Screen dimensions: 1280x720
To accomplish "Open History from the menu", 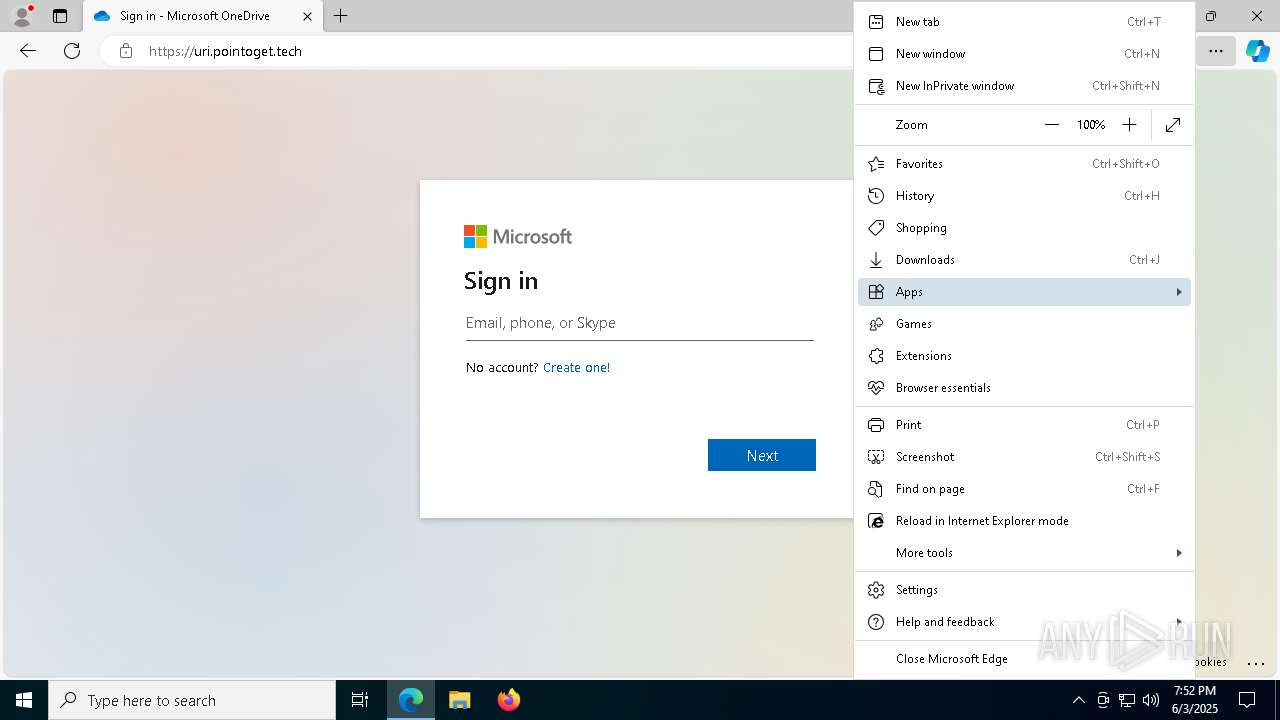I will point(1024,196).
